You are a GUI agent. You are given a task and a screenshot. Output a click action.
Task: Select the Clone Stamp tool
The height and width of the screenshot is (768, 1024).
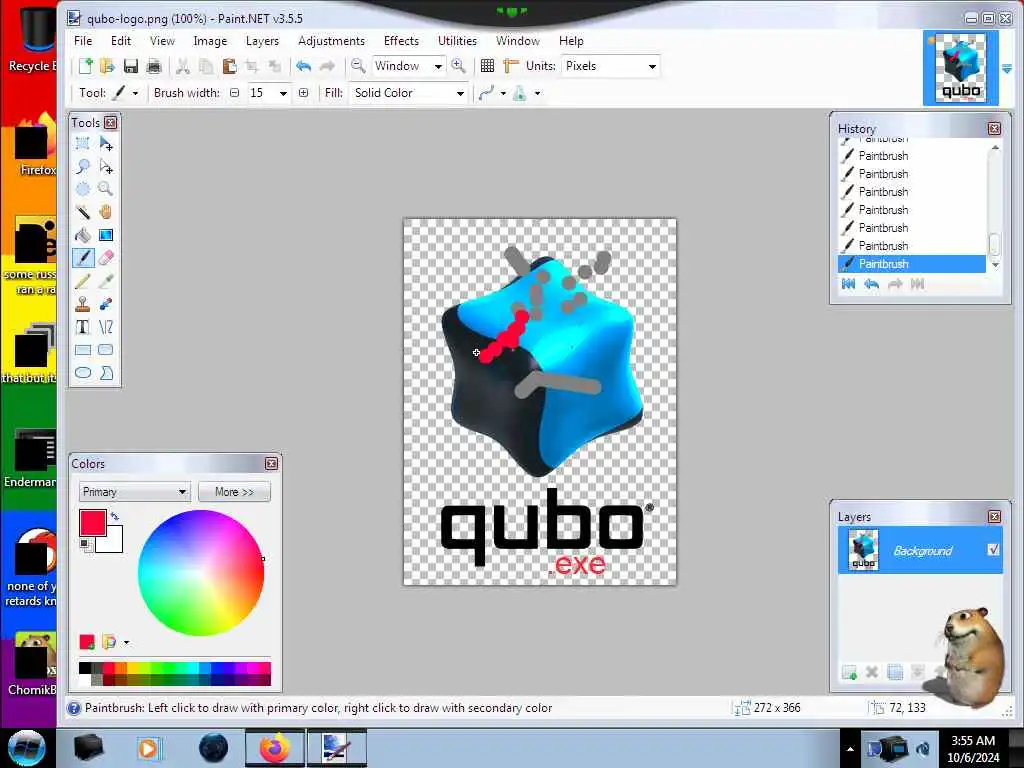83,304
